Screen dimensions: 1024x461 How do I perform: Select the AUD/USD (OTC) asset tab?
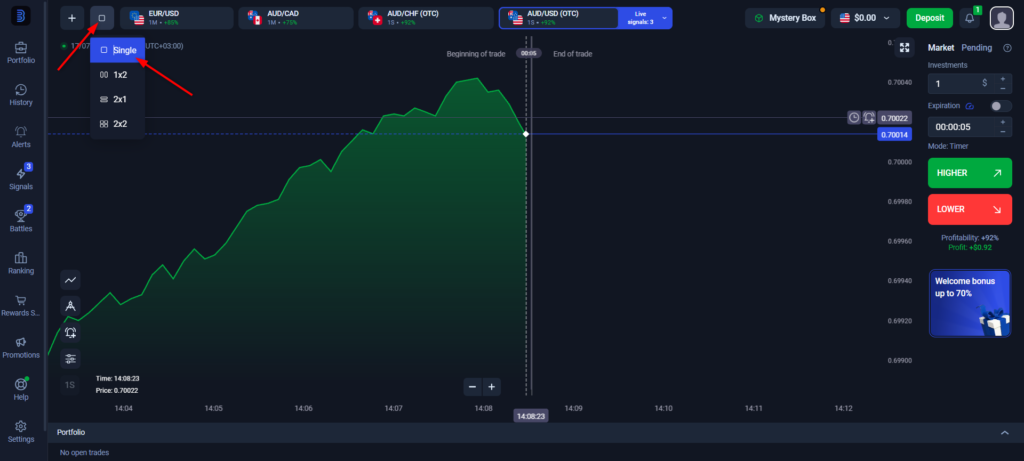(558, 18)
